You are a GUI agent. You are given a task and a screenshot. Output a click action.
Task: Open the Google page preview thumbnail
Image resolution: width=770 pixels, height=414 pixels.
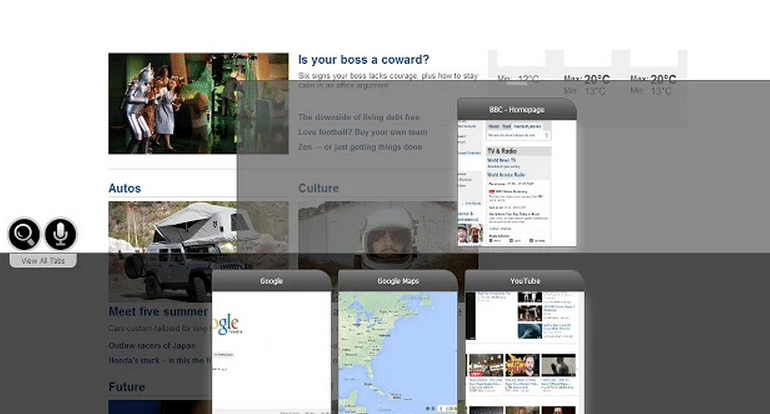pos(272,353)
